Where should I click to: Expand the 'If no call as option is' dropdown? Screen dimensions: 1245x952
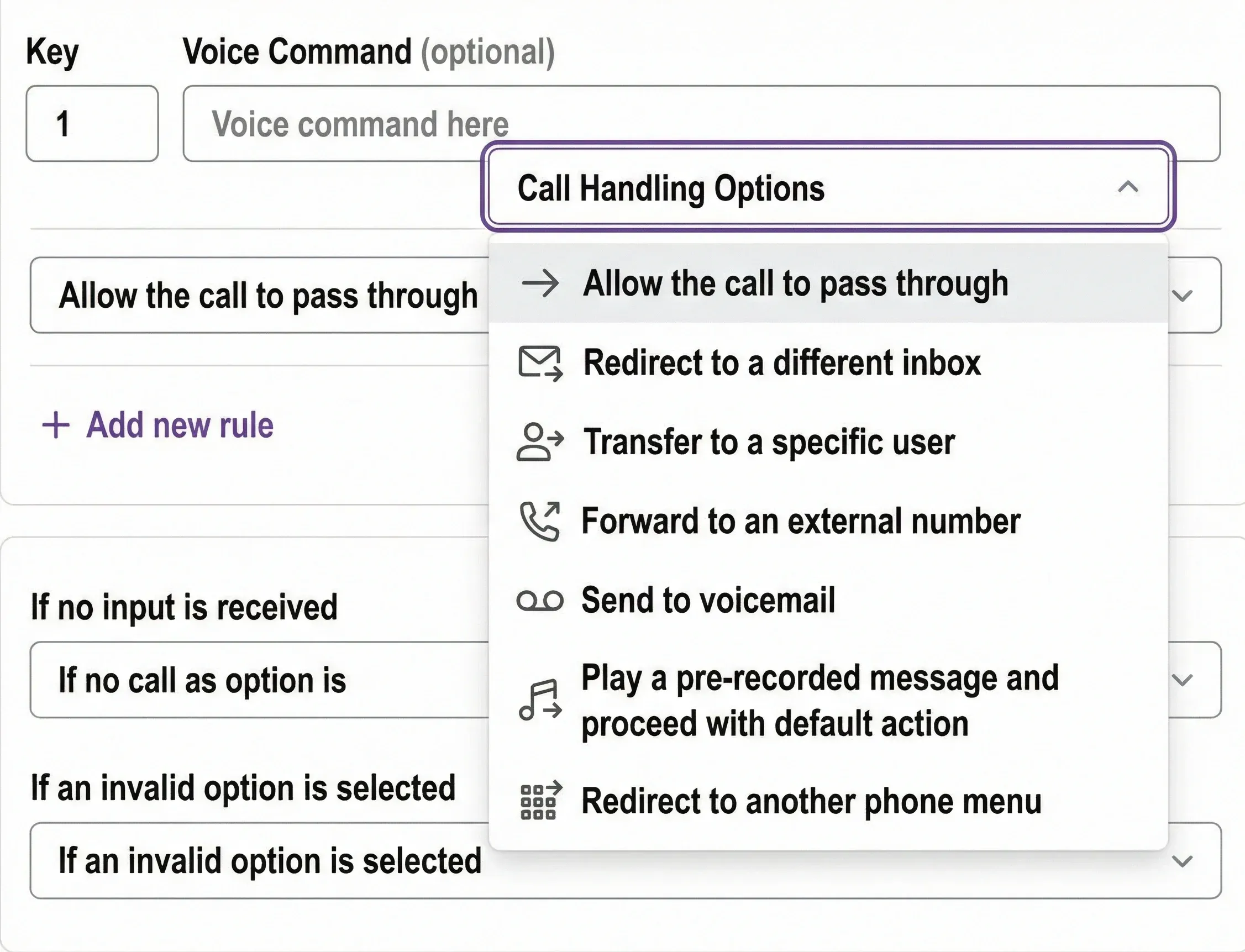(x=1182, y=680)
